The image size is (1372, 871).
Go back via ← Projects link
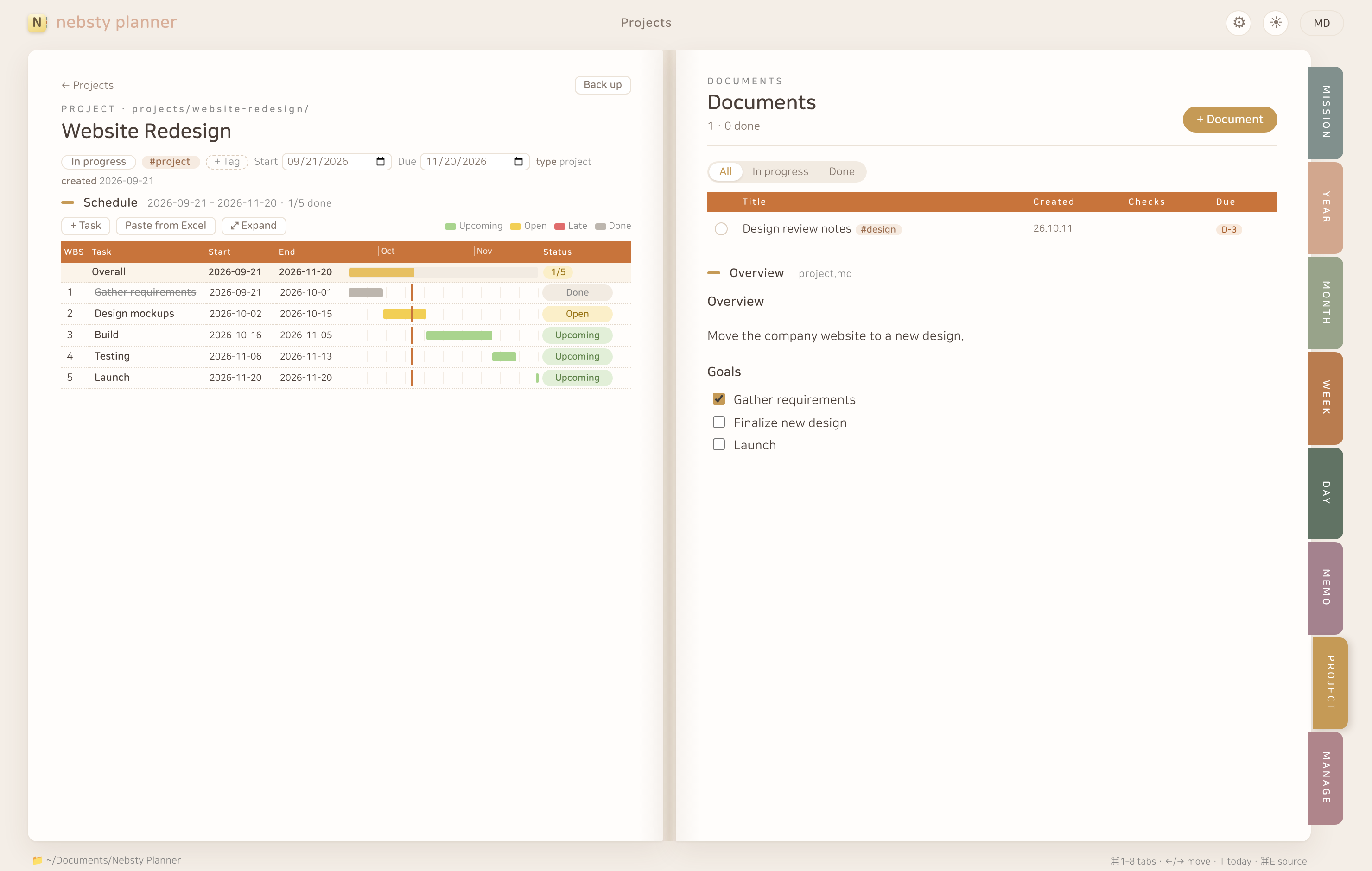click(x=88, y=85)
